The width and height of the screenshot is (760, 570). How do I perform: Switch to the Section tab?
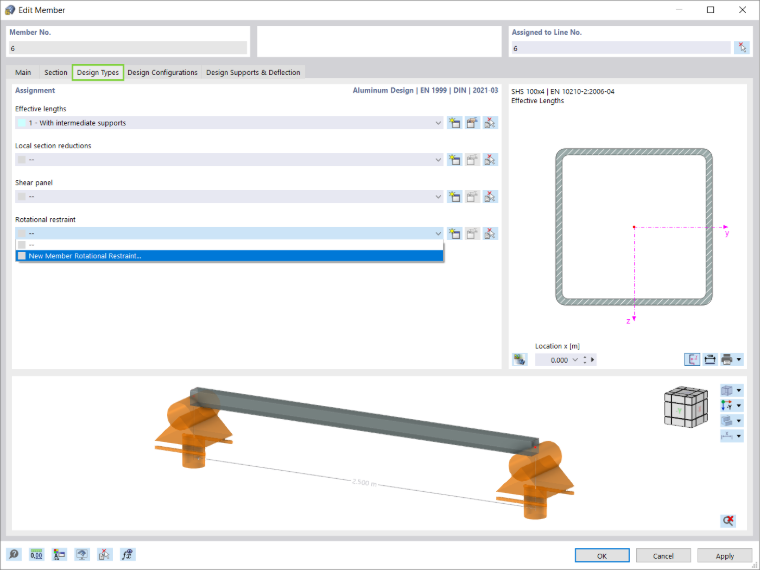(x=56, y=72)
